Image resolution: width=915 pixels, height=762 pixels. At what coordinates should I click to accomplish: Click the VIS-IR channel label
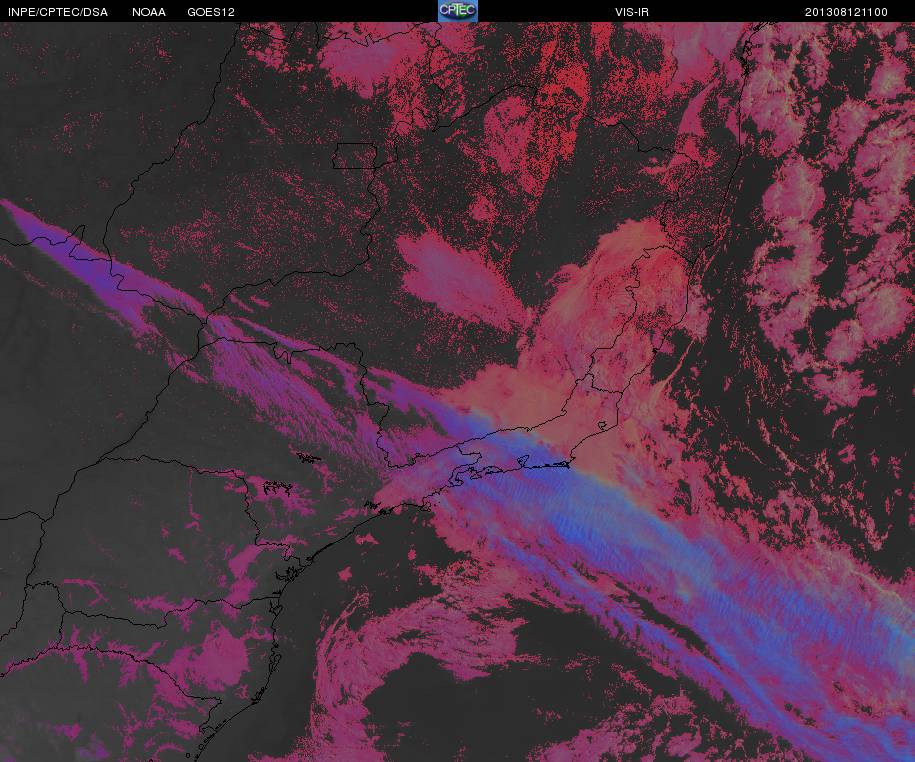tap(632, 12)
